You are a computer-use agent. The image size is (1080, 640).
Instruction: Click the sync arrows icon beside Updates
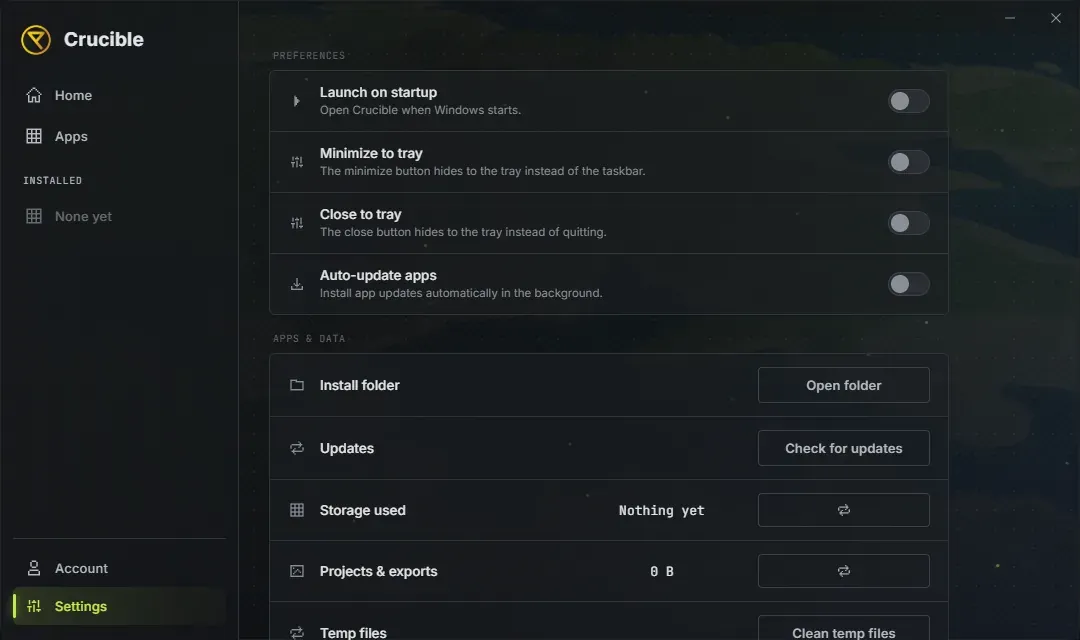297,448
